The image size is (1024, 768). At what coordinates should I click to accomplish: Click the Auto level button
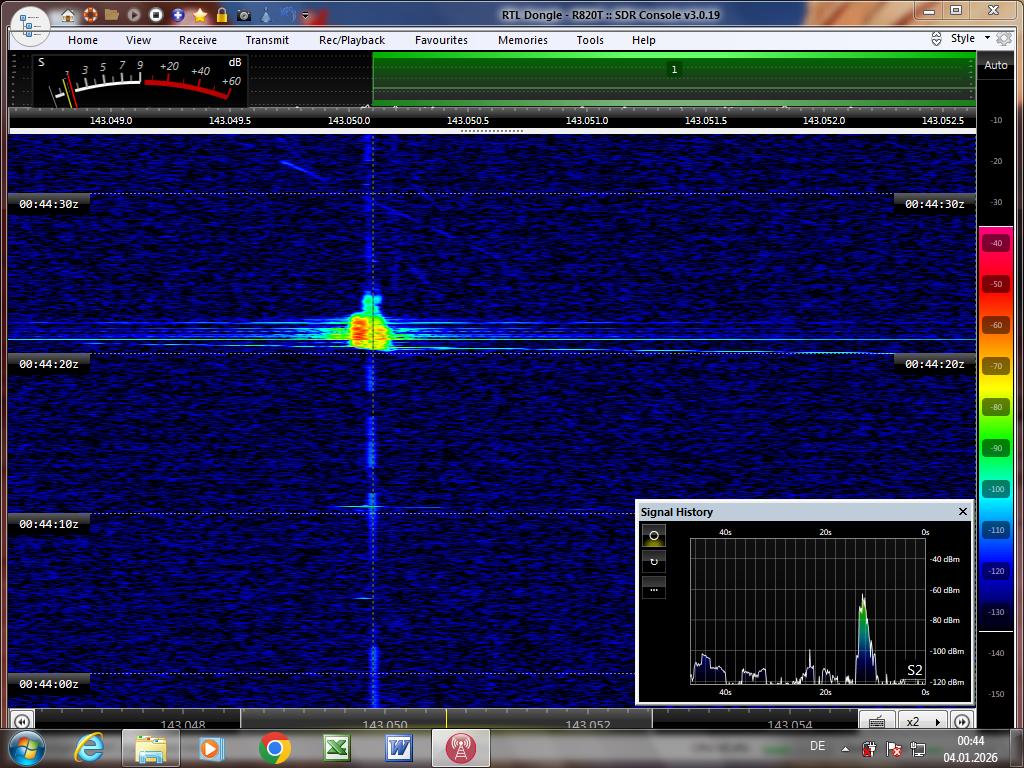tap(996, 65)
